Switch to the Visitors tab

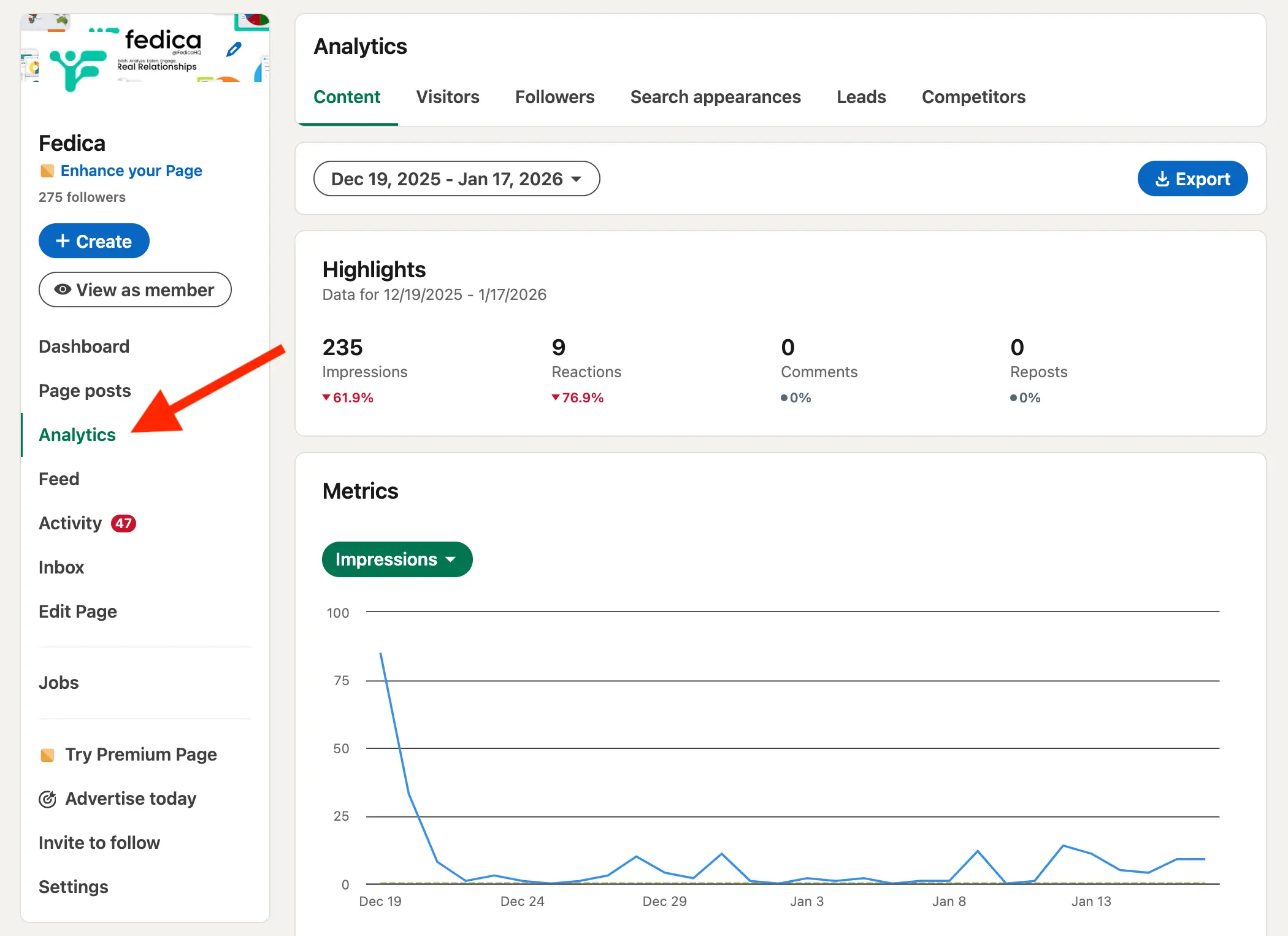pyautogui.click(x=448, y=97)
